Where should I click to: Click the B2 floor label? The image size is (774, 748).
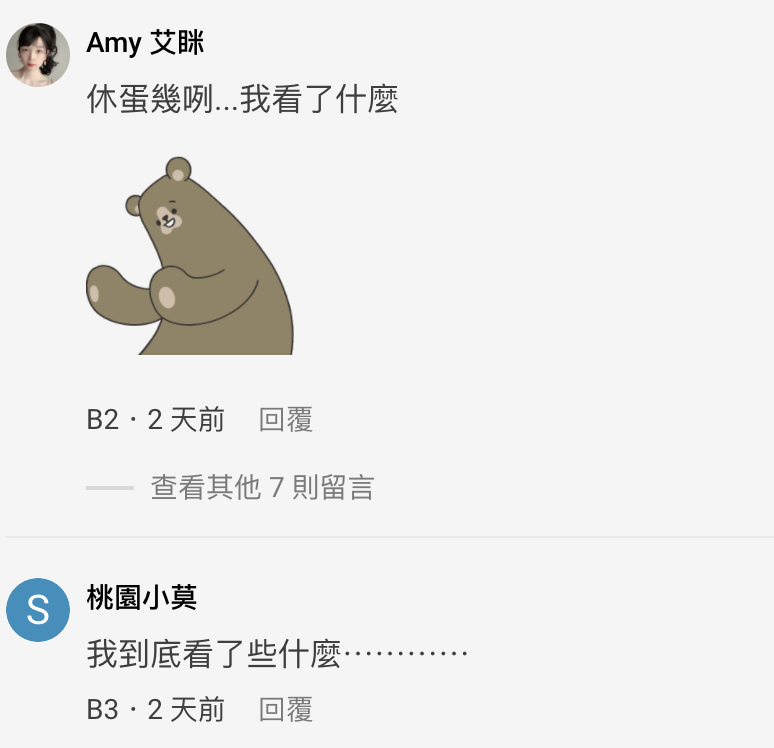103,420
